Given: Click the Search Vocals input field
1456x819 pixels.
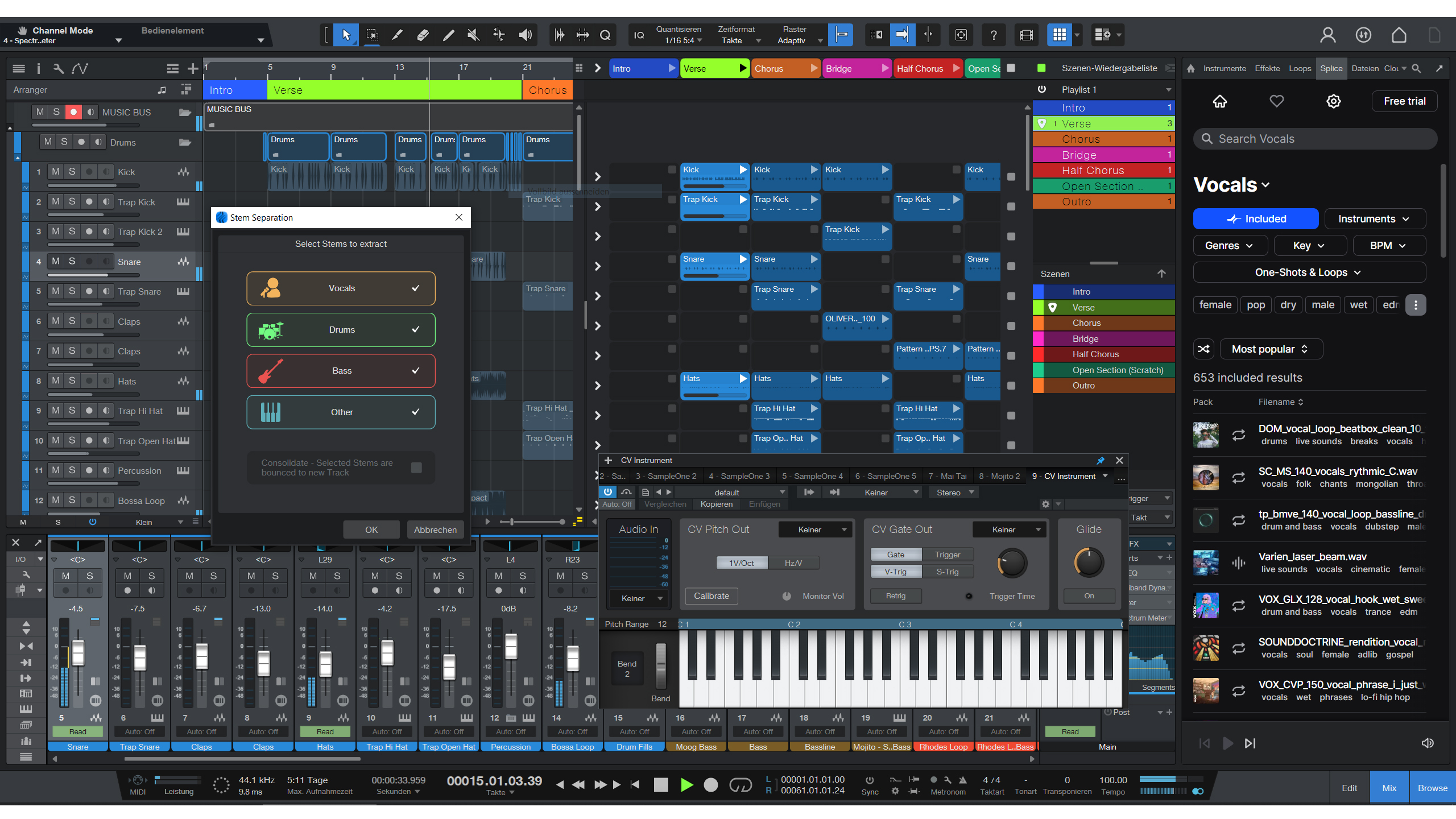Looking at the screenshot, I should tap(1314, 138).
